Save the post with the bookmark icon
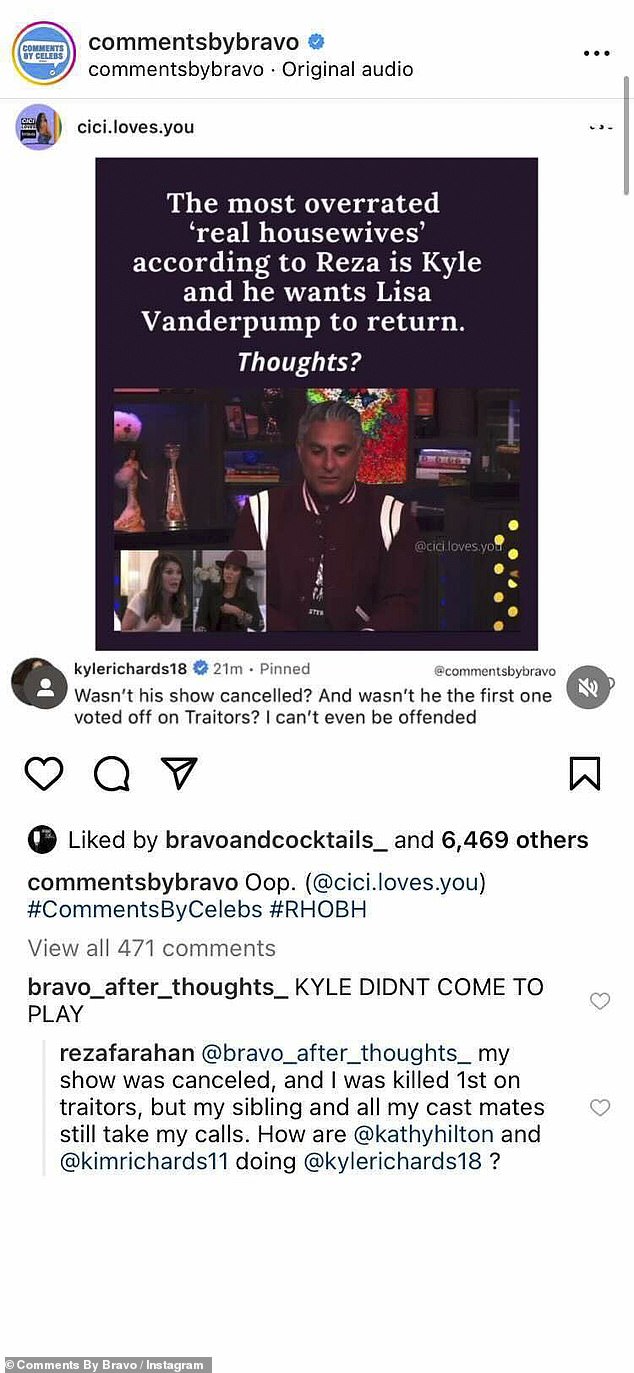The height and width of the screenshot is (1373, 634). click(585, 774)
